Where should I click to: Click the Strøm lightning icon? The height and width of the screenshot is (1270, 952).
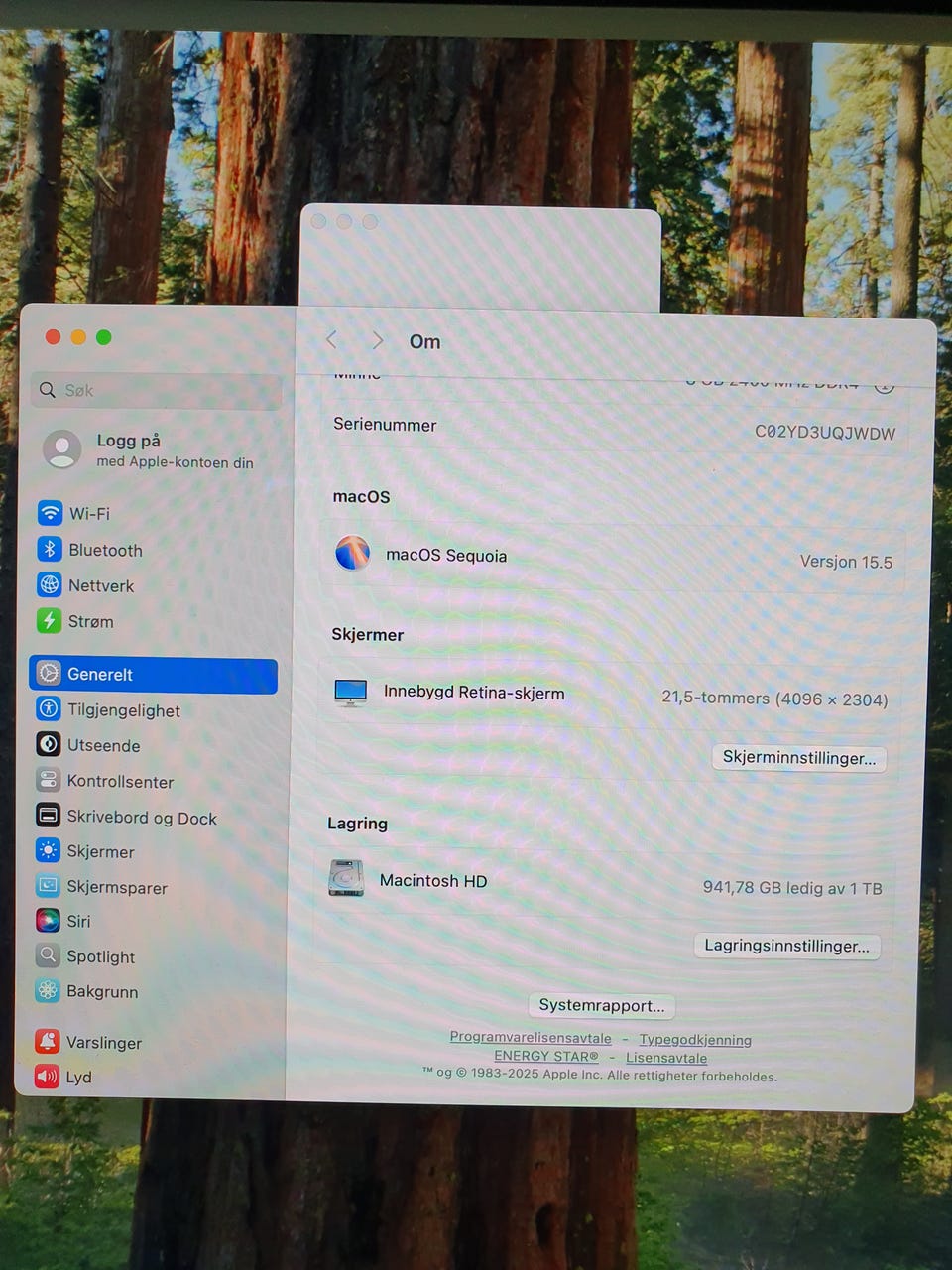50,620
